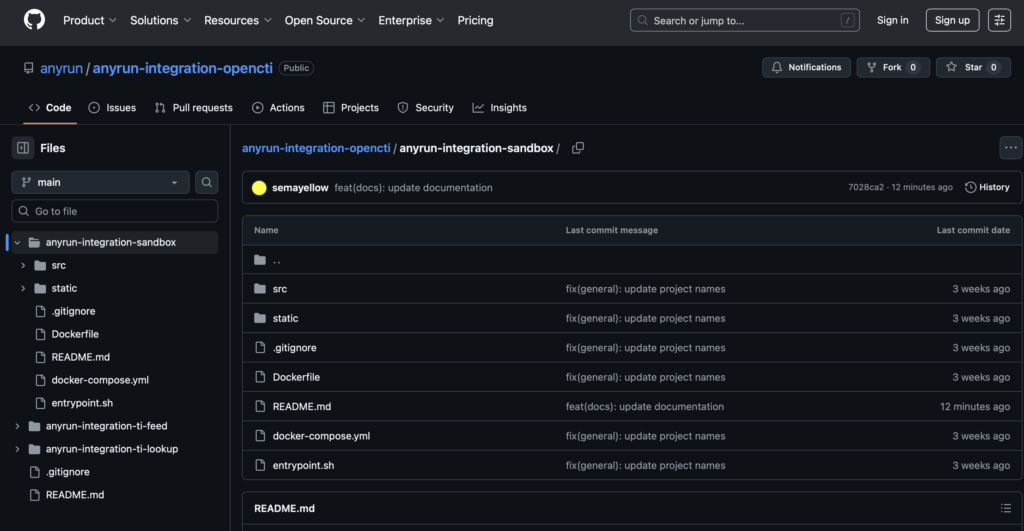Open the main branch dropdown
The height and width of the screenshot is (531, 1024).
tap(100, 182)
